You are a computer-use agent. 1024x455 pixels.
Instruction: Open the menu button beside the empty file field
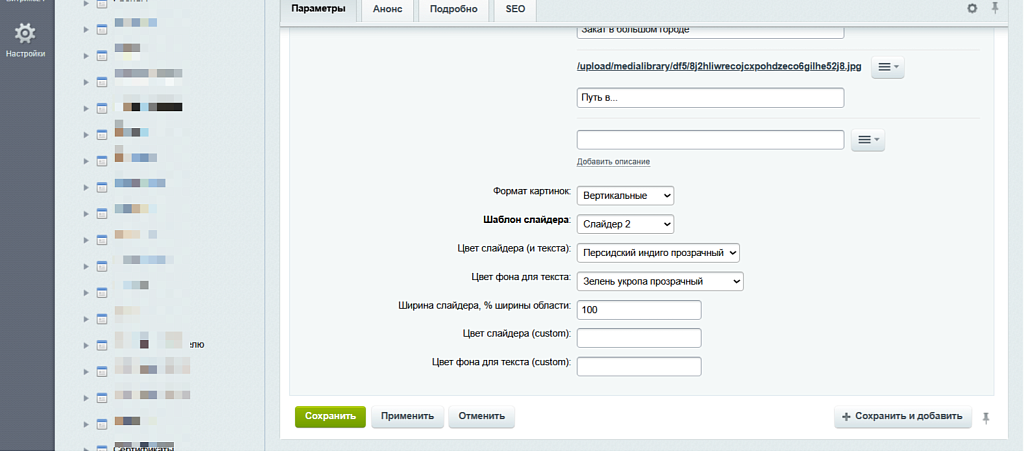[x=867, y=141]
